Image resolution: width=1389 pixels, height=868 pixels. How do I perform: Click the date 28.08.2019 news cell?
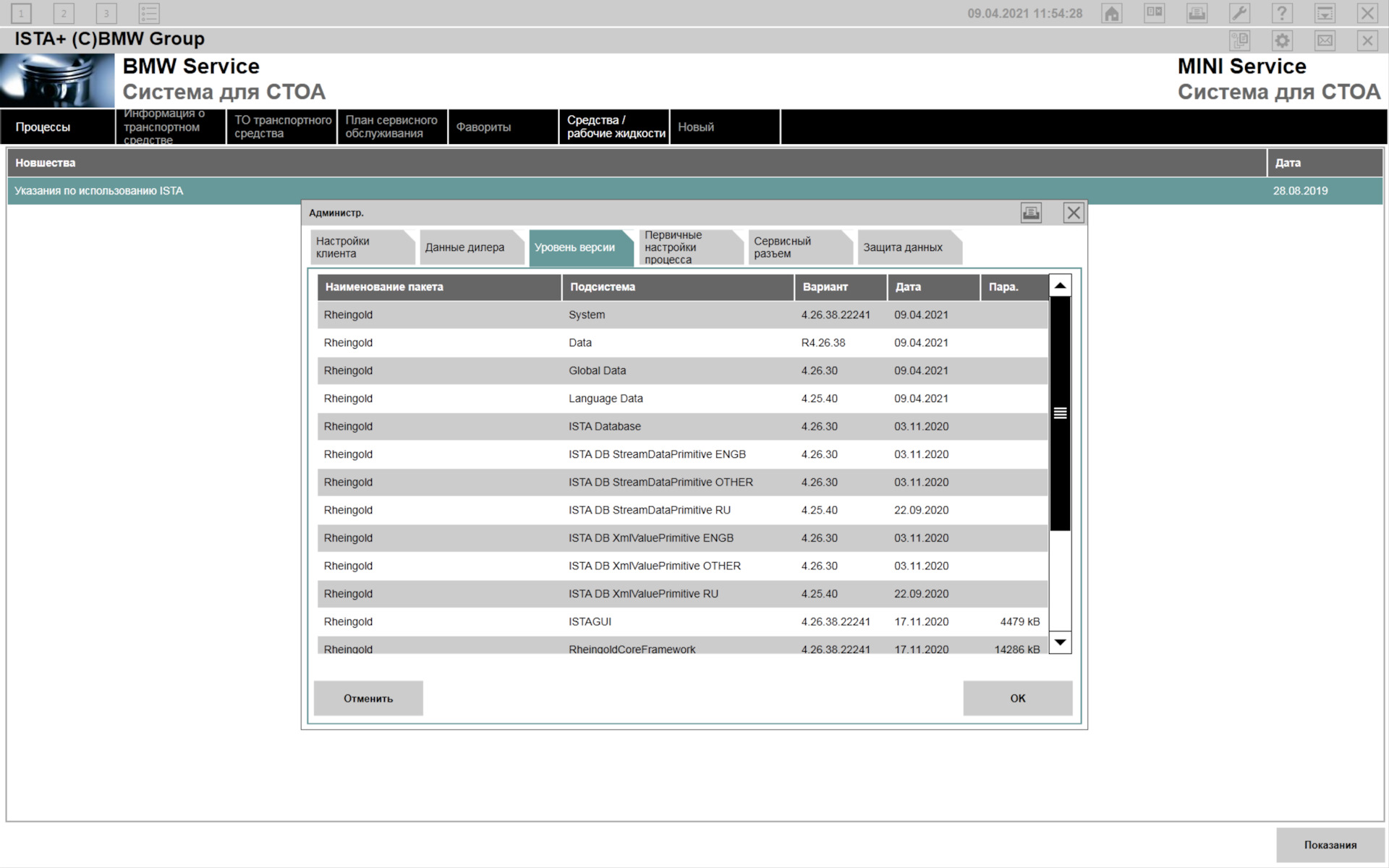point(1300,191)
